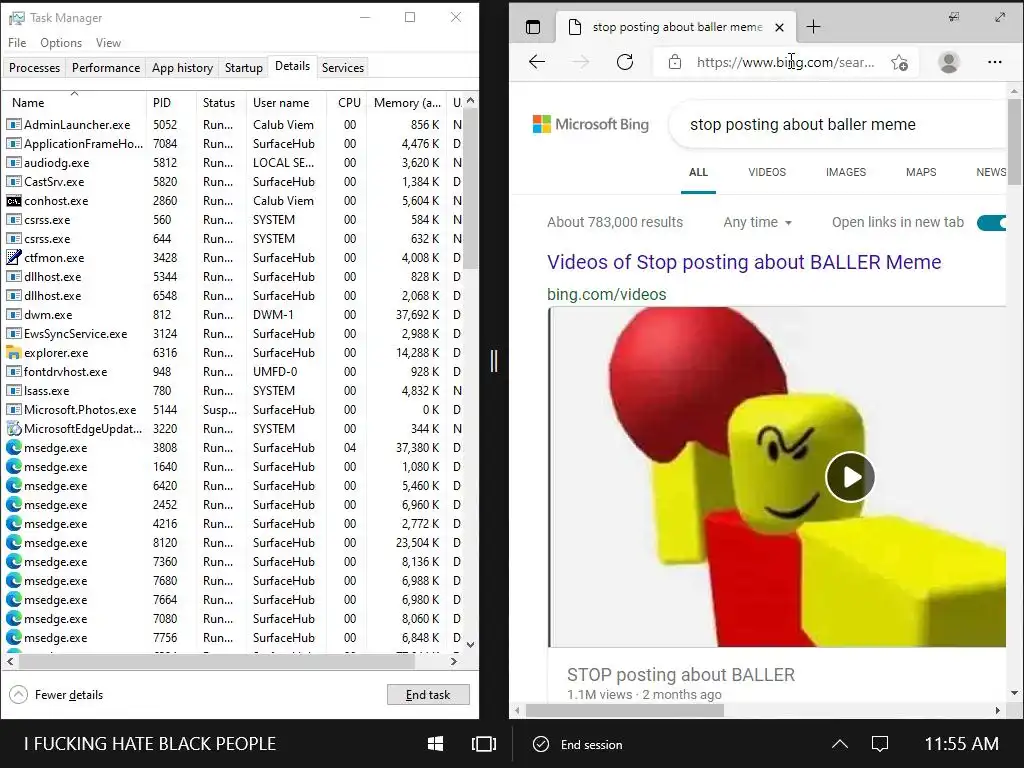The height and width of the screenshot is (768, 1024).
Task: Click the Microsoft Bing logo
Action: (x=591, y=124)
